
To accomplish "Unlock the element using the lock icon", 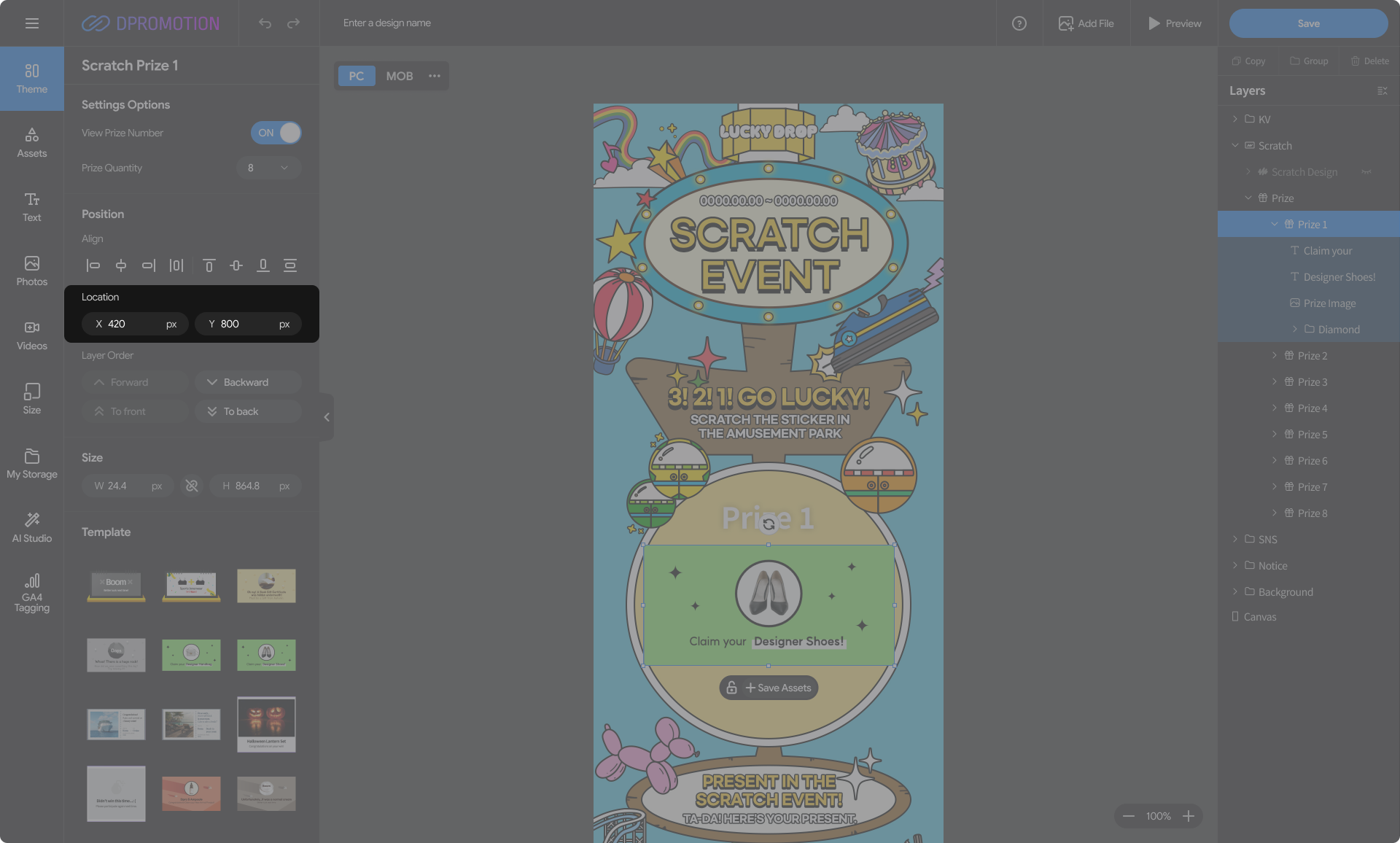I will click(x=731, y=688).
